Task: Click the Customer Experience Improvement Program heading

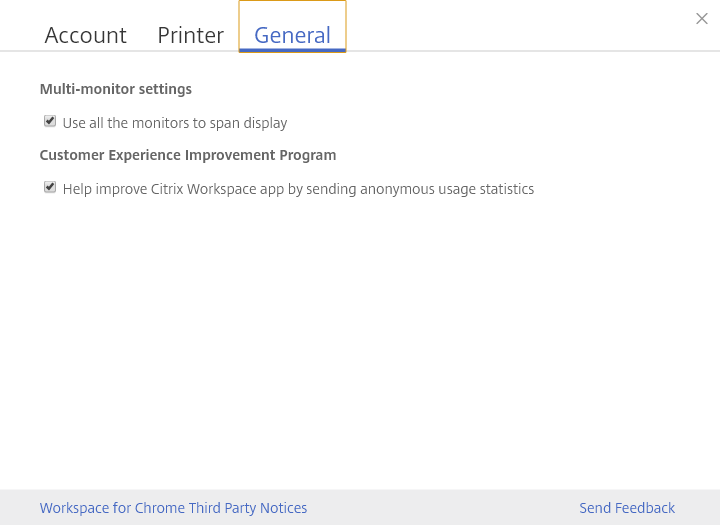Action: click(x=188, y=155)
